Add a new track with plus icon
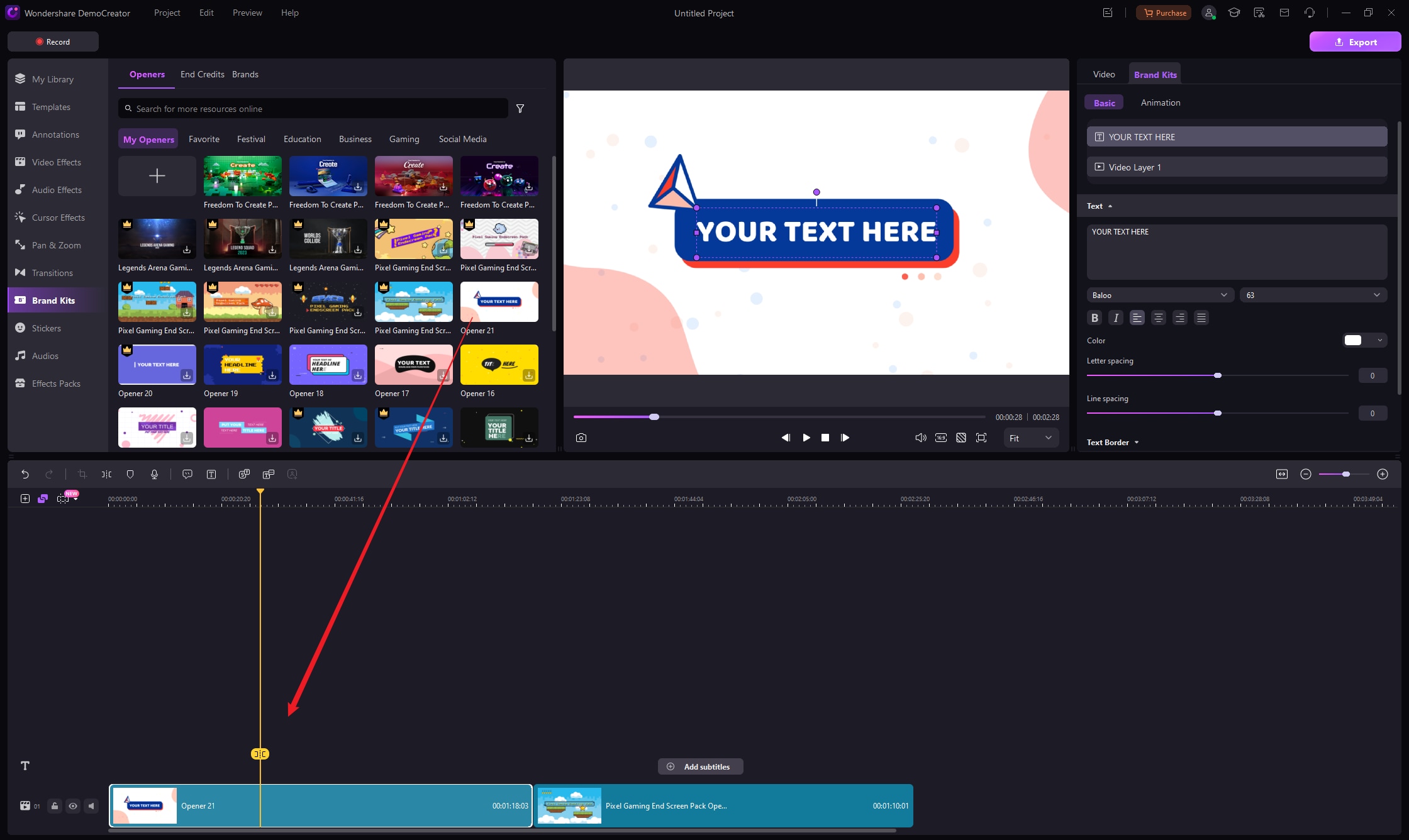This screenshot has width=1409, height=840. [25, 499]
